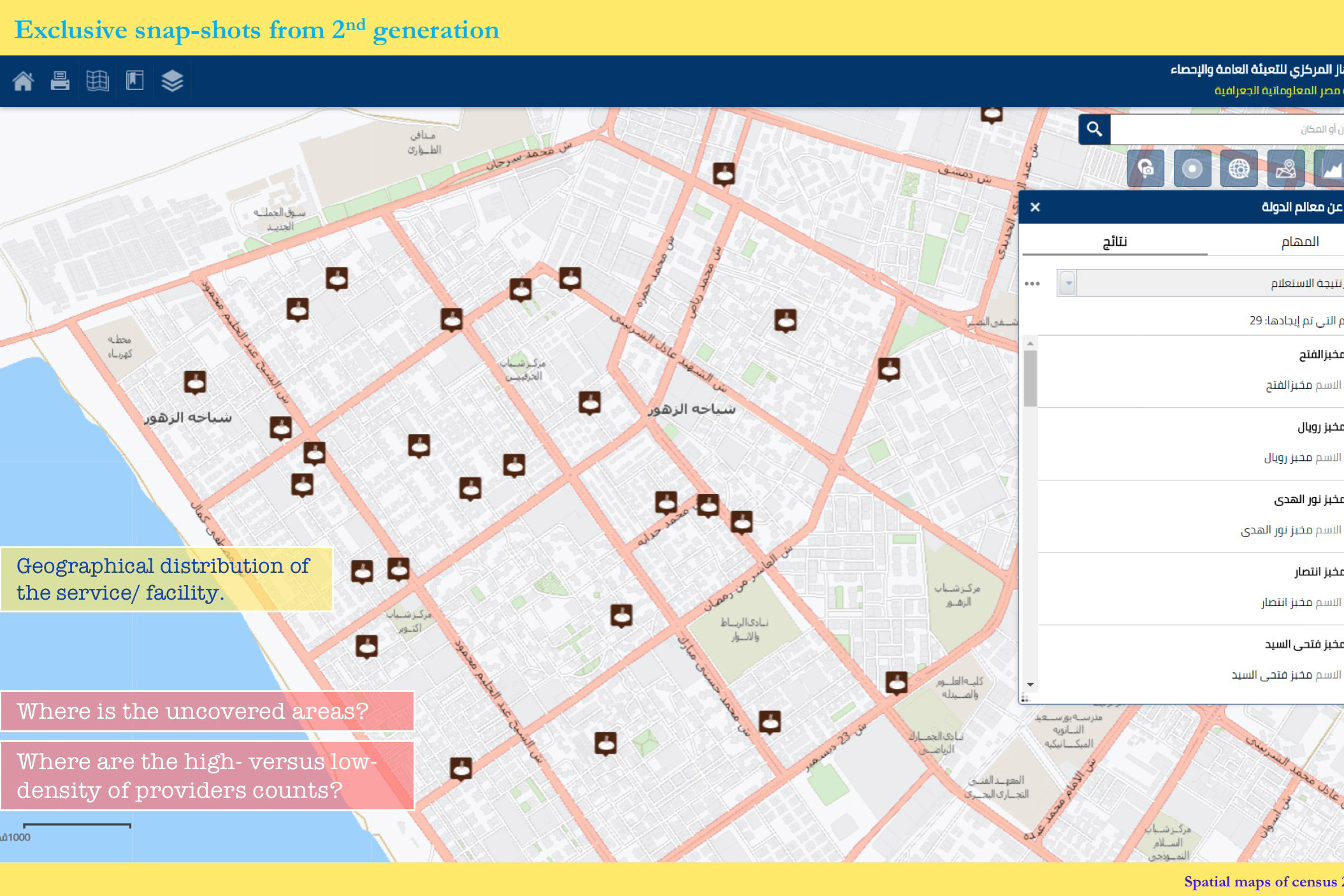
Task: Click the print icon
Action: tap(60, 81)
